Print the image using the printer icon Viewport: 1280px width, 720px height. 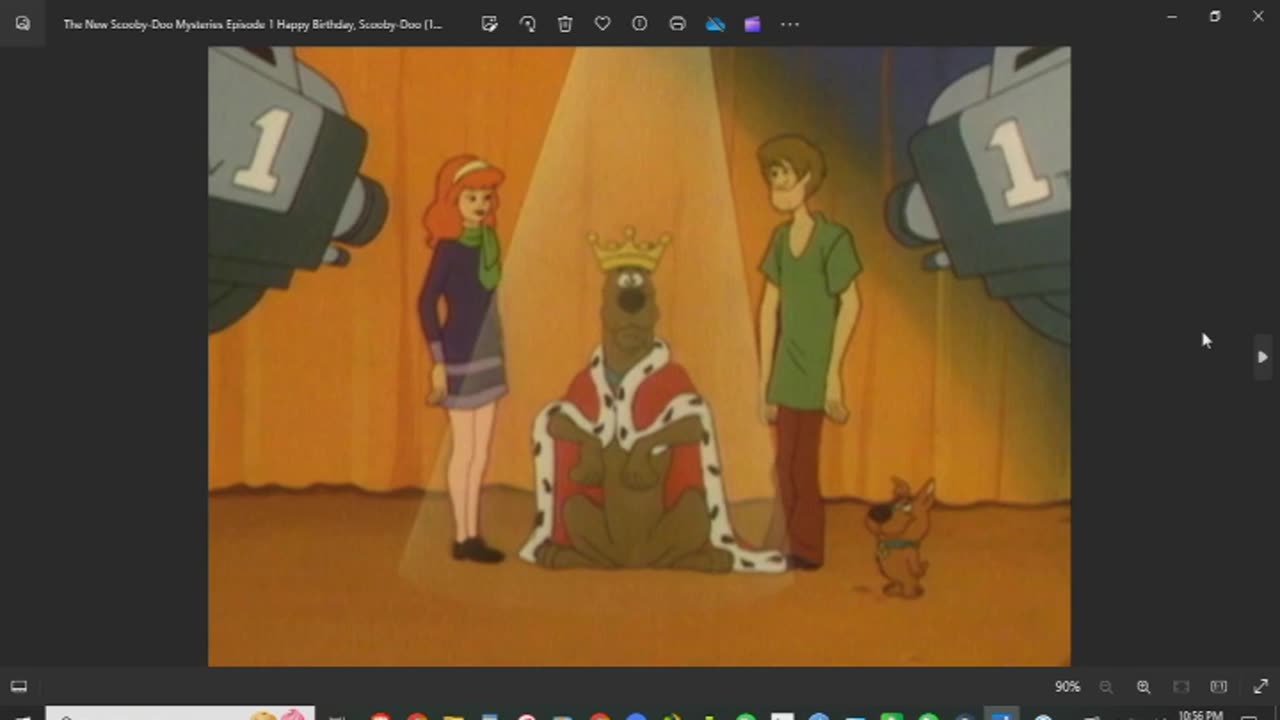coord(677,24)
